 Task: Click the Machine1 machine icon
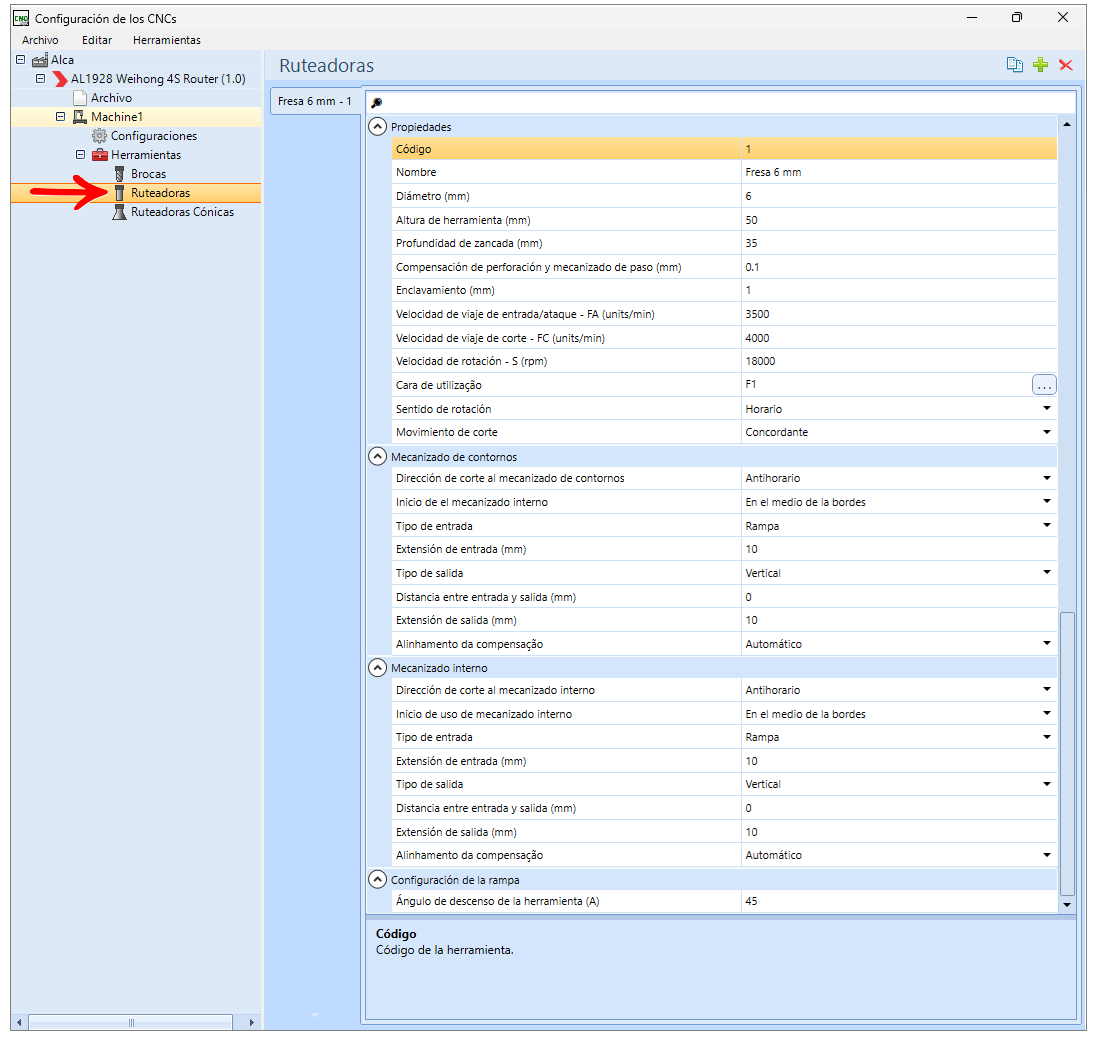(x=80, y=117)
